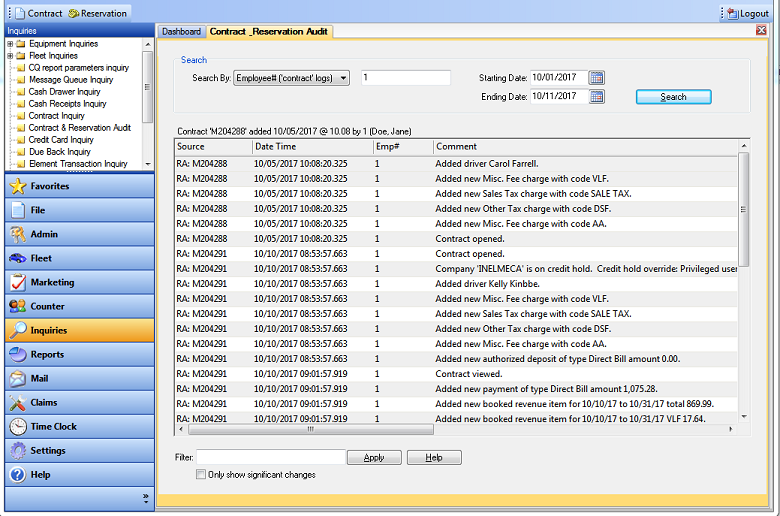This screenshot has width=780, height=516.
Task: Click the Counter people icon
Action: coord(18,307)
